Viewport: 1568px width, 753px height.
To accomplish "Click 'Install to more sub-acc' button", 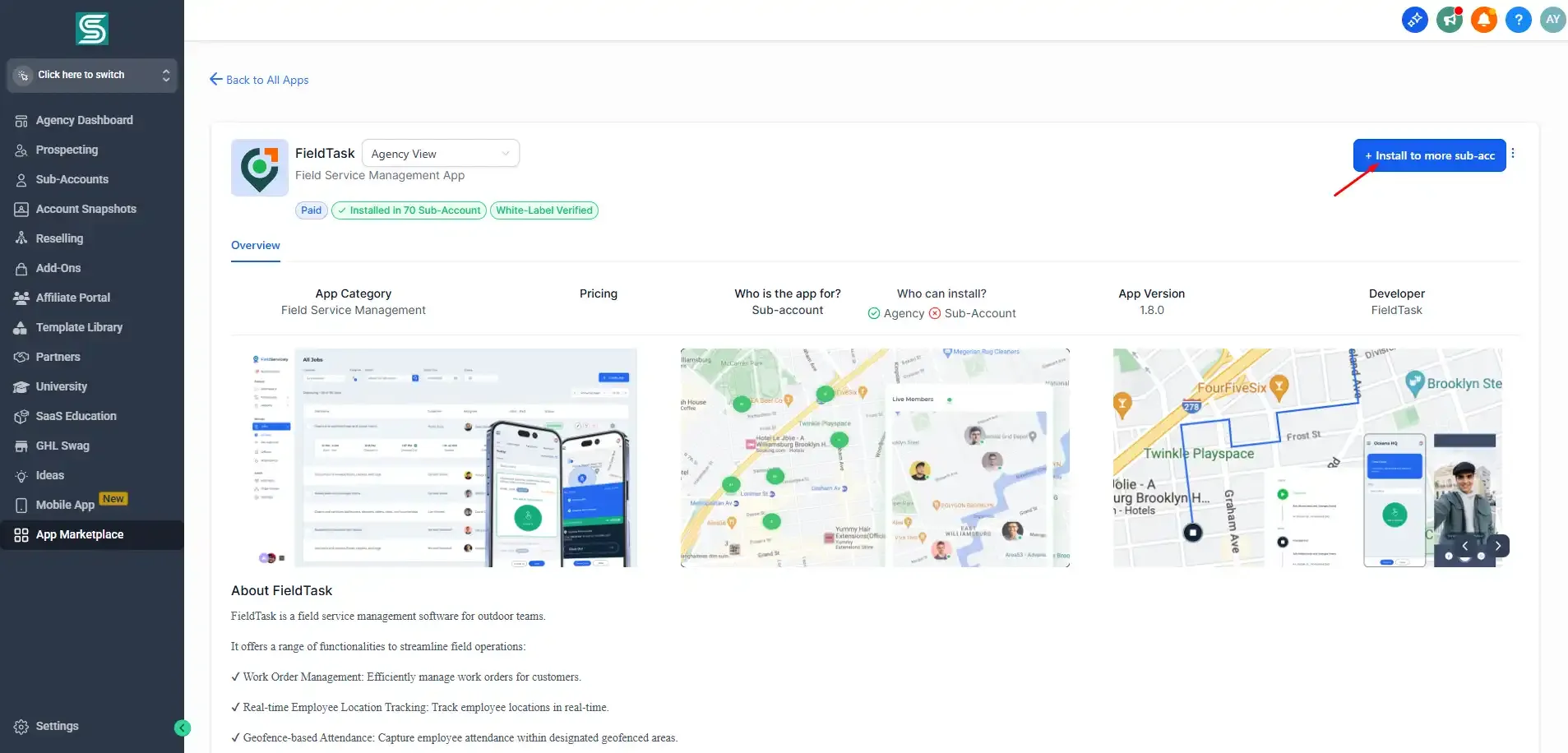I will coord(1429,155).
